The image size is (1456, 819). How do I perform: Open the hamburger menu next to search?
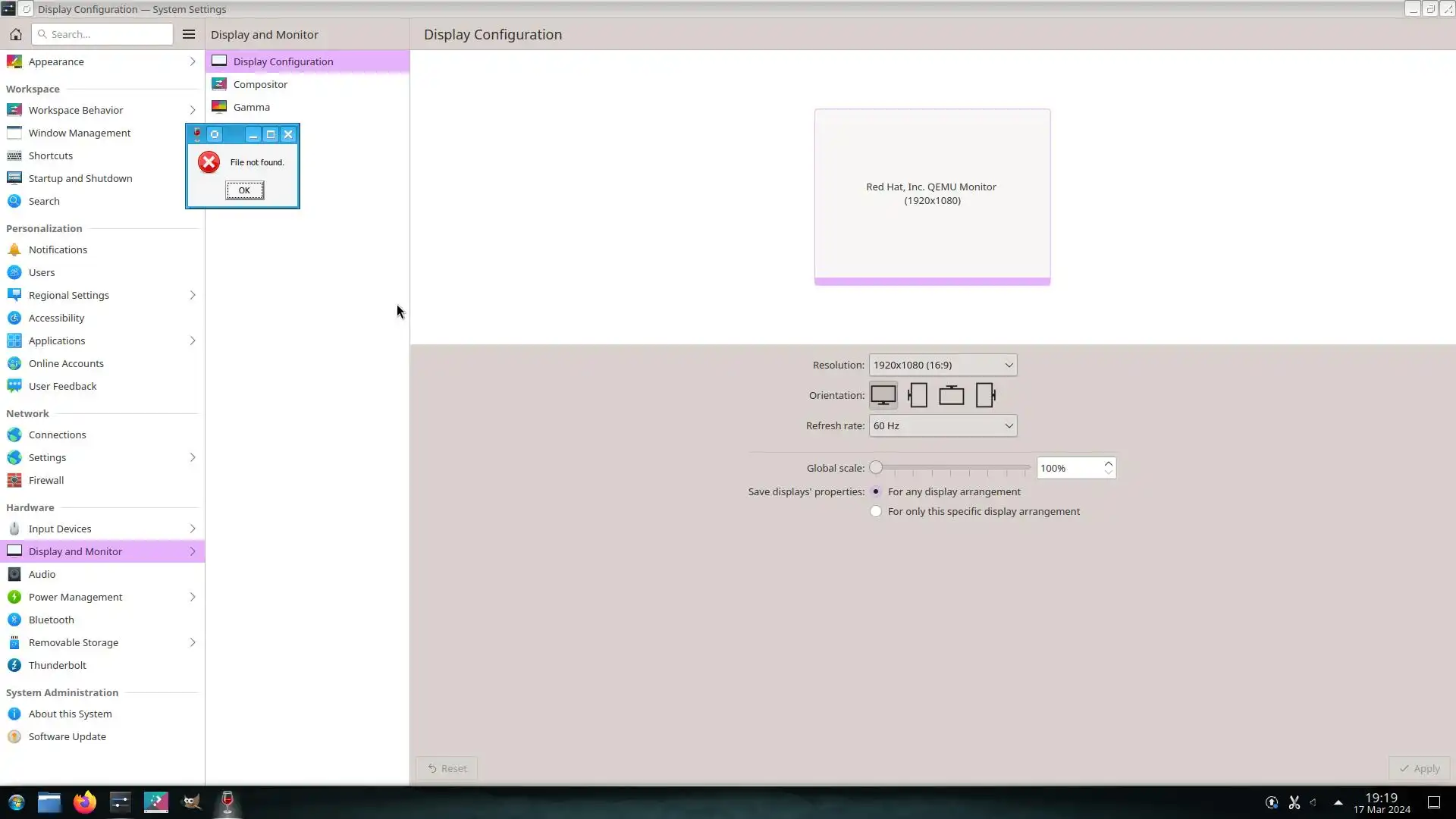pos(189,34)
